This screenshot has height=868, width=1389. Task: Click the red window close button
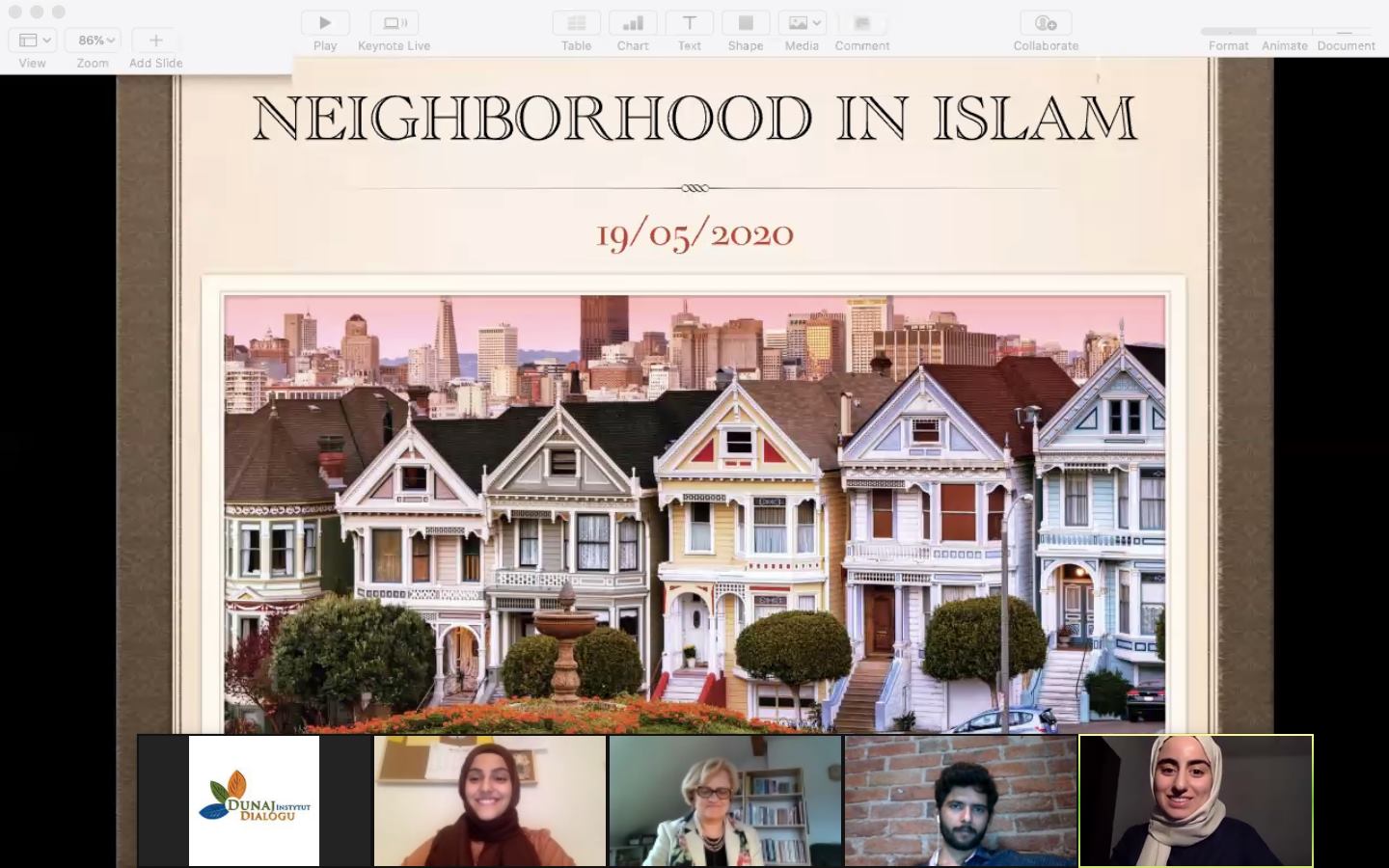14,12
